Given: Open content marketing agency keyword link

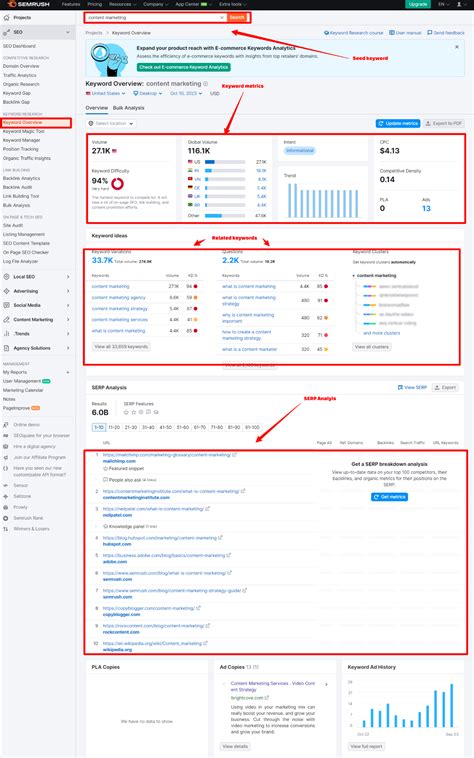Looking at the screenshot, I should [118, 298].
